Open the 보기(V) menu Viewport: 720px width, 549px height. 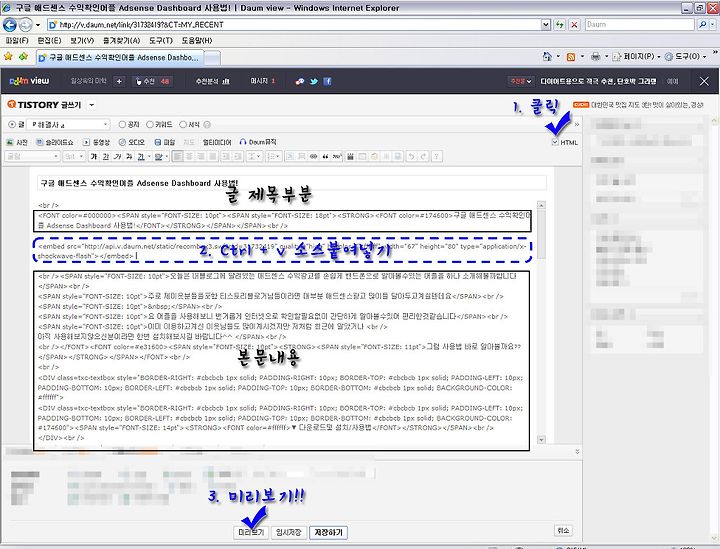82,40
